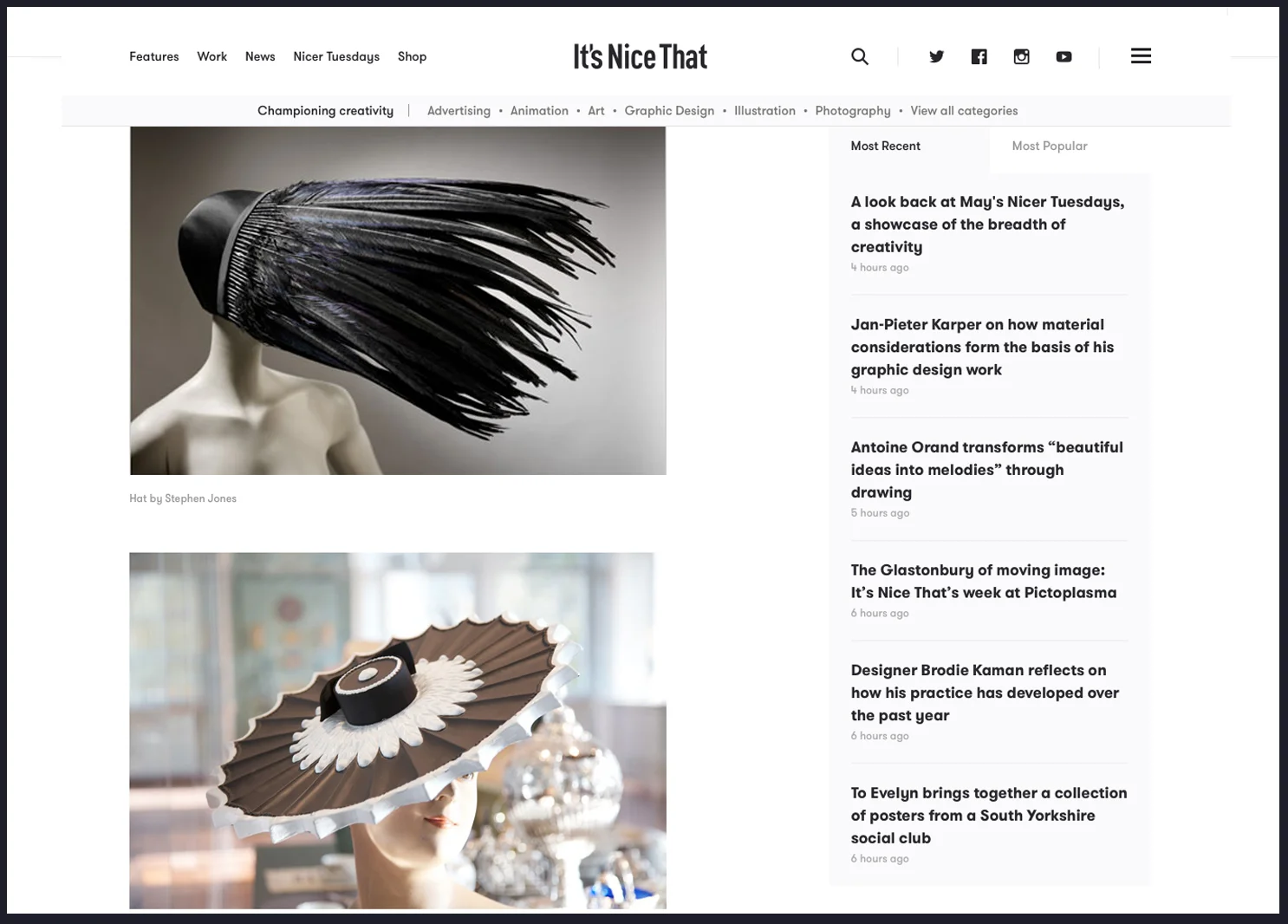Screen dimensions: 1288x924
Task: Browse the Advertising category
Action: pyautogui.click(x=459, y=111)
